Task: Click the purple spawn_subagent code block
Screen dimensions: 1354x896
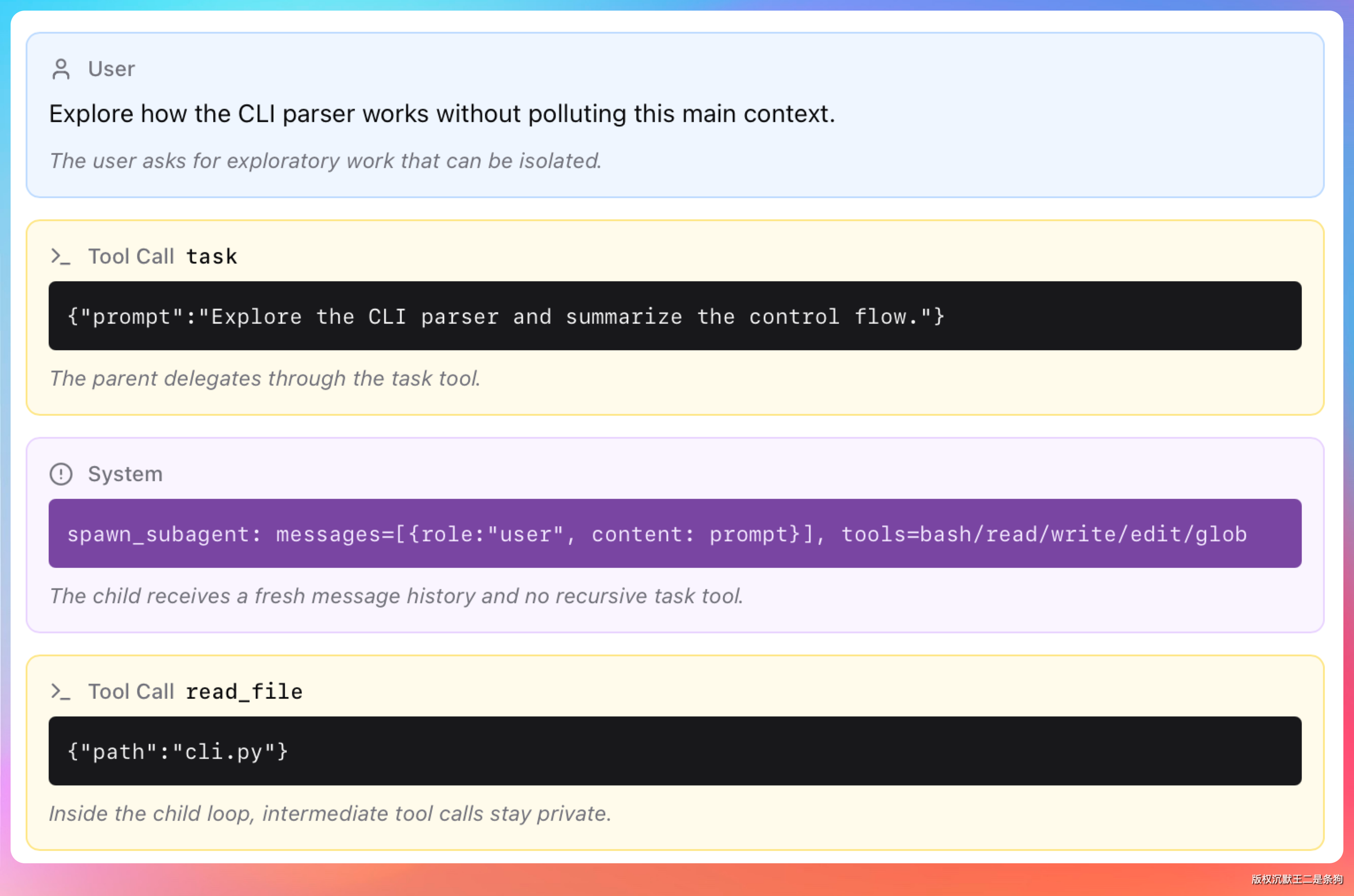Action: [675, 533]
